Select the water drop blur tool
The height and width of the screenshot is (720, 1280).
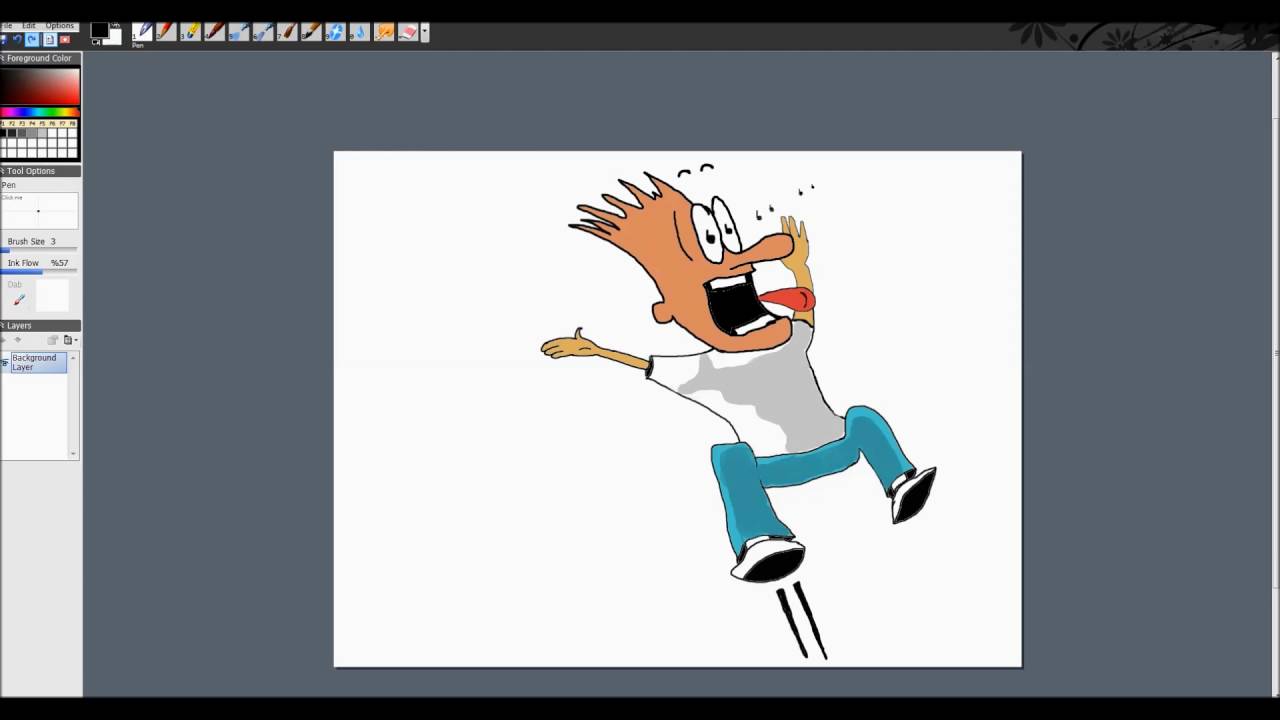tap(359, 32)
